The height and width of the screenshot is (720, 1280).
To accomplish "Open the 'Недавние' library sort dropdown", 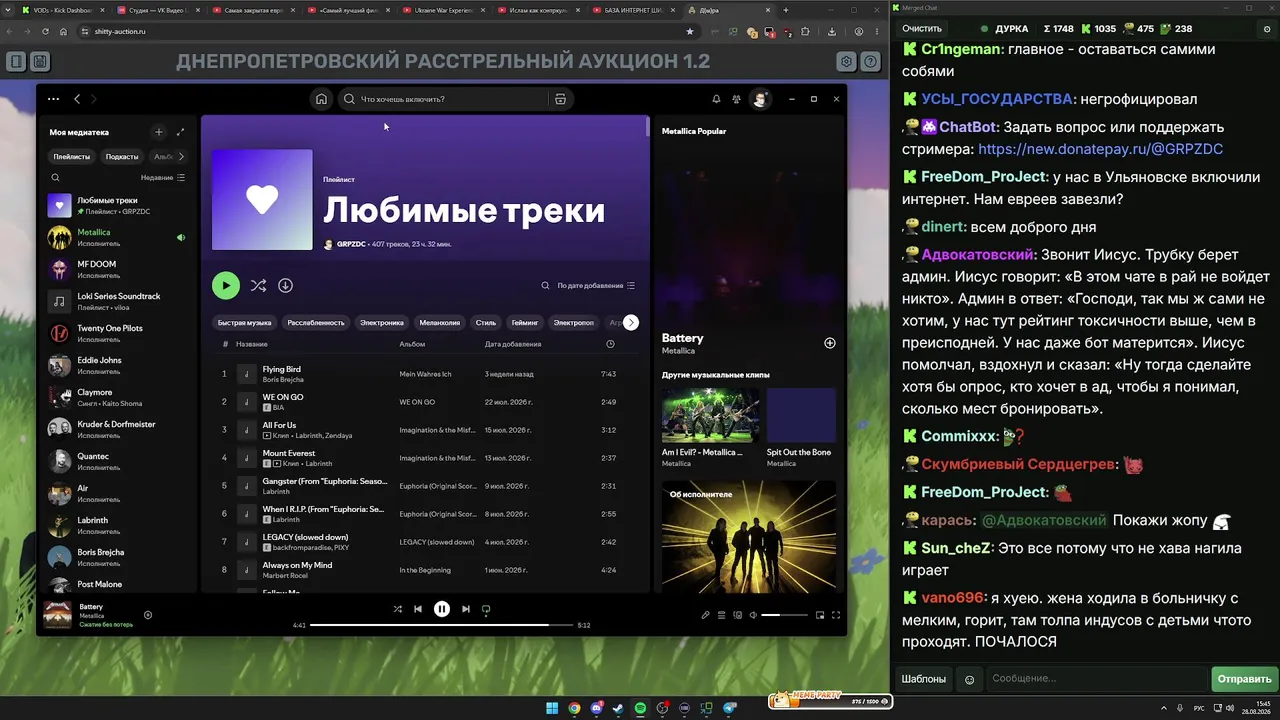I will [163, 177].
